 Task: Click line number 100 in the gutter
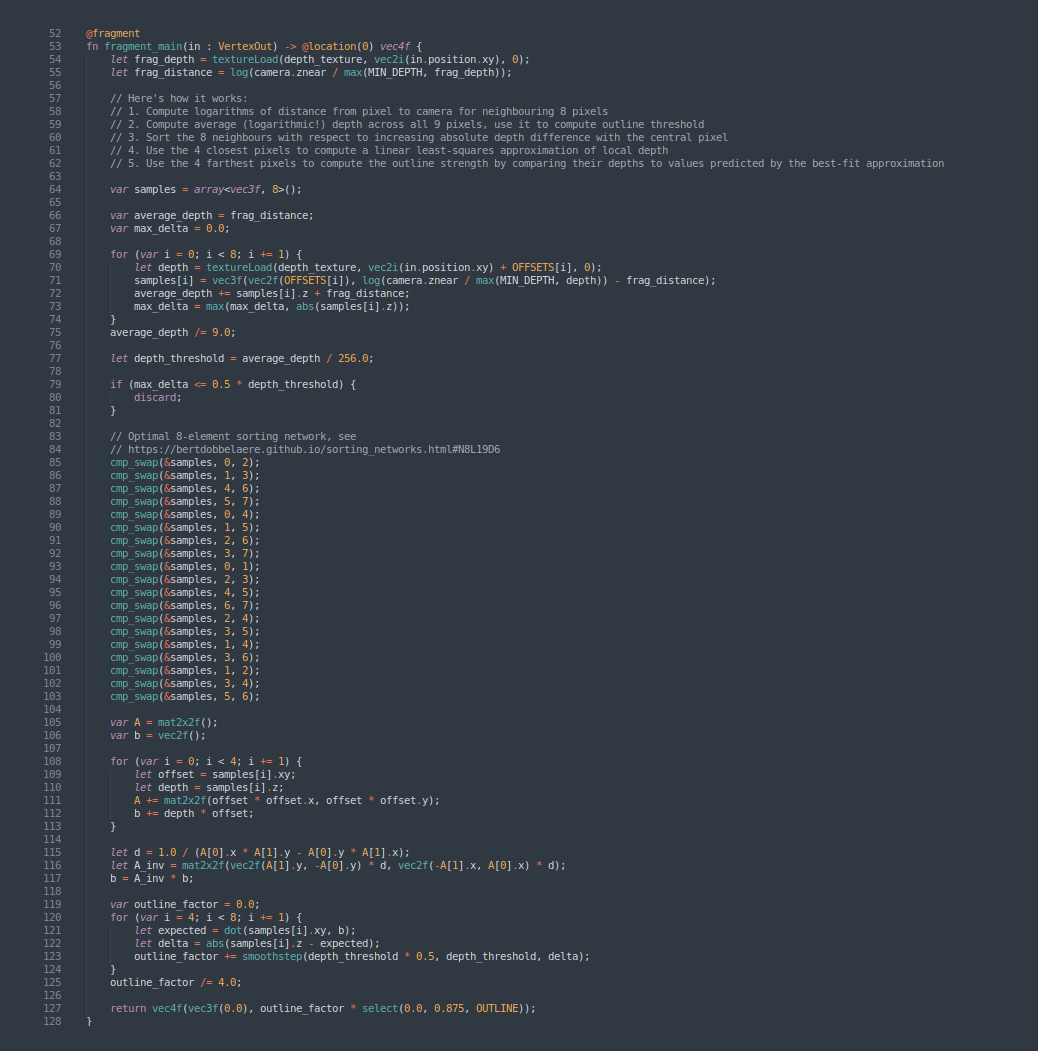[x=52, y=657]
